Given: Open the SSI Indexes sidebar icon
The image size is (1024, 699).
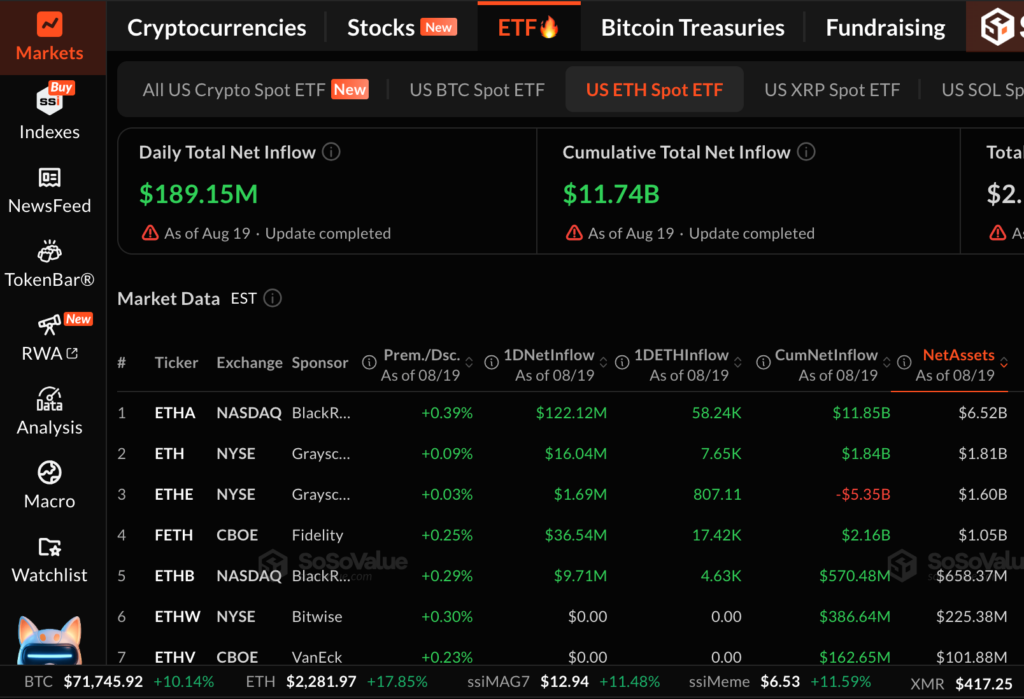Looking at the screenshot, I should point(50,100).
